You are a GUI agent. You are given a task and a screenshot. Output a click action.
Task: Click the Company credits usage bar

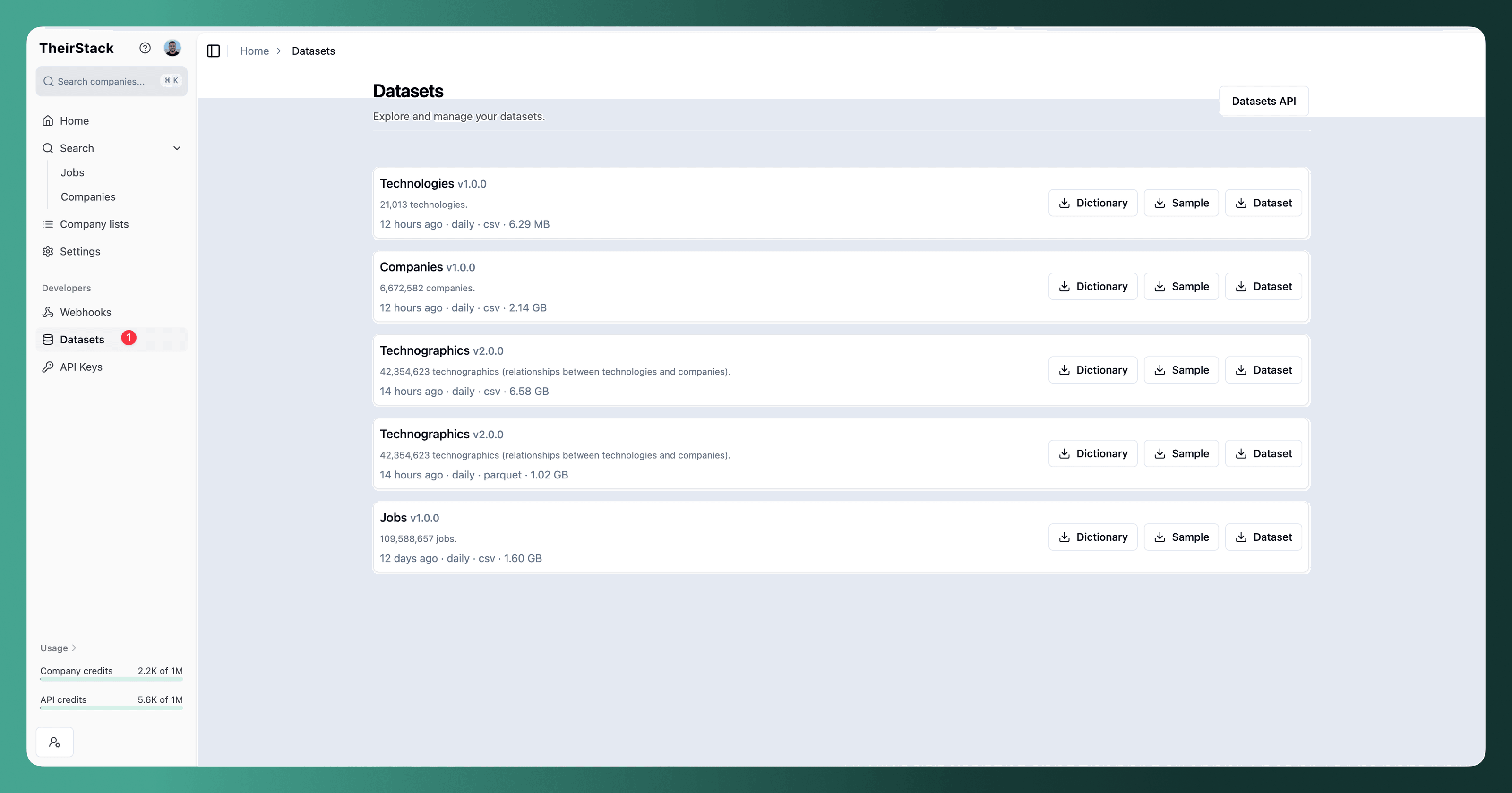pos(112,679)
